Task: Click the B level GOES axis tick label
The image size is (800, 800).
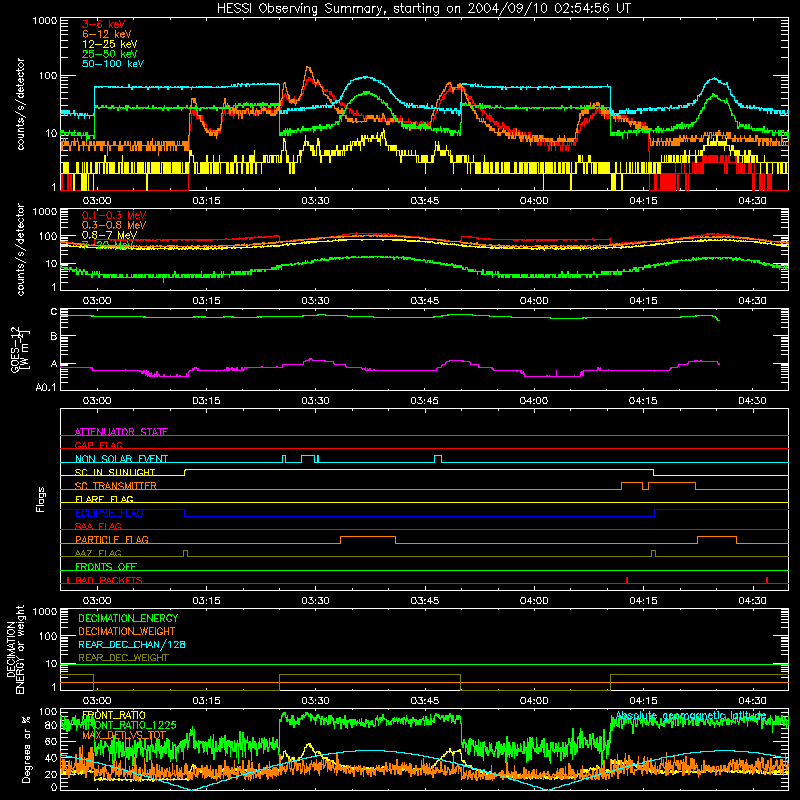Action: coord(54,336)
